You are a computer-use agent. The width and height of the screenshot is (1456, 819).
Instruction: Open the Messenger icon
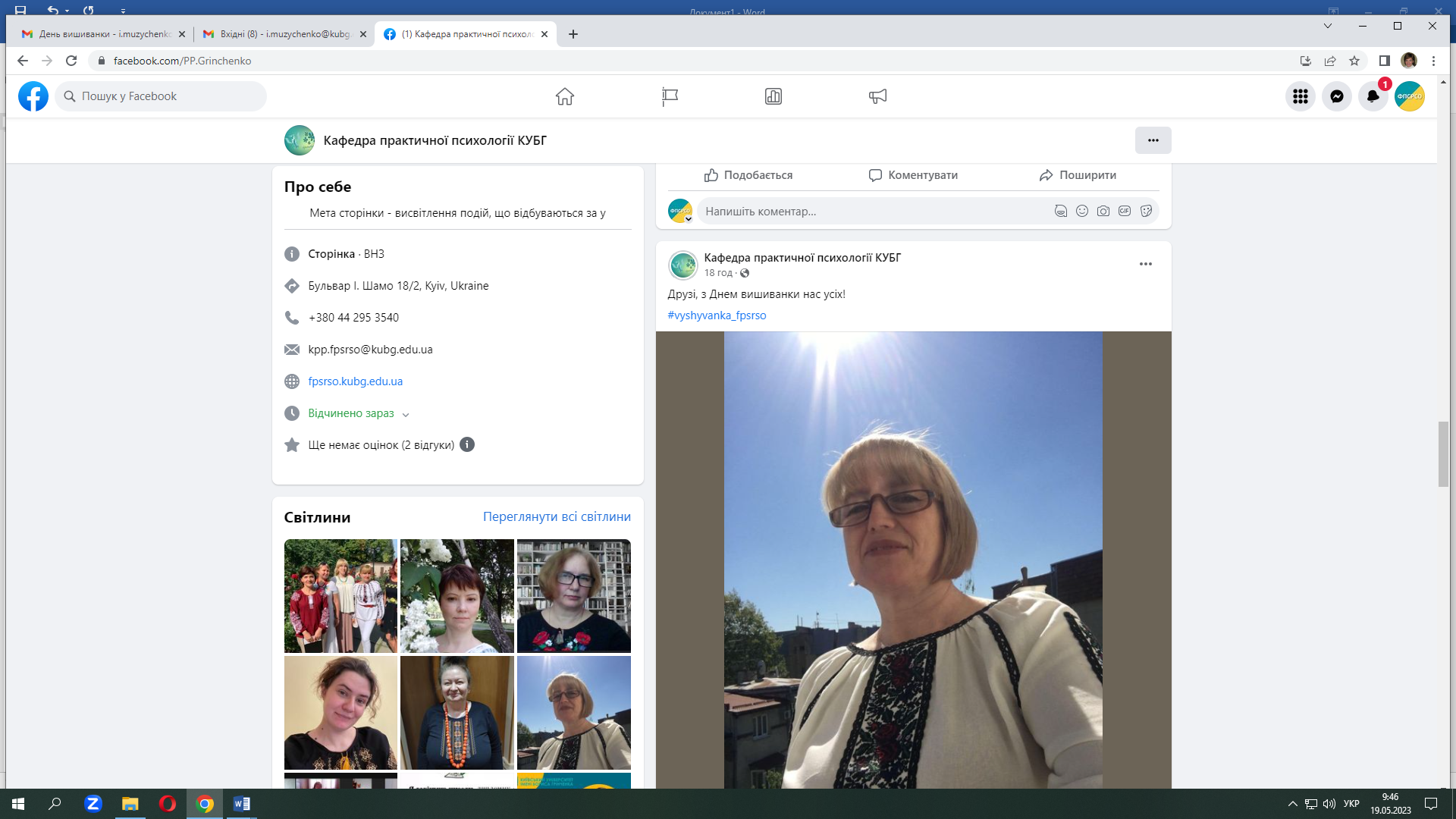(1336, 96)
